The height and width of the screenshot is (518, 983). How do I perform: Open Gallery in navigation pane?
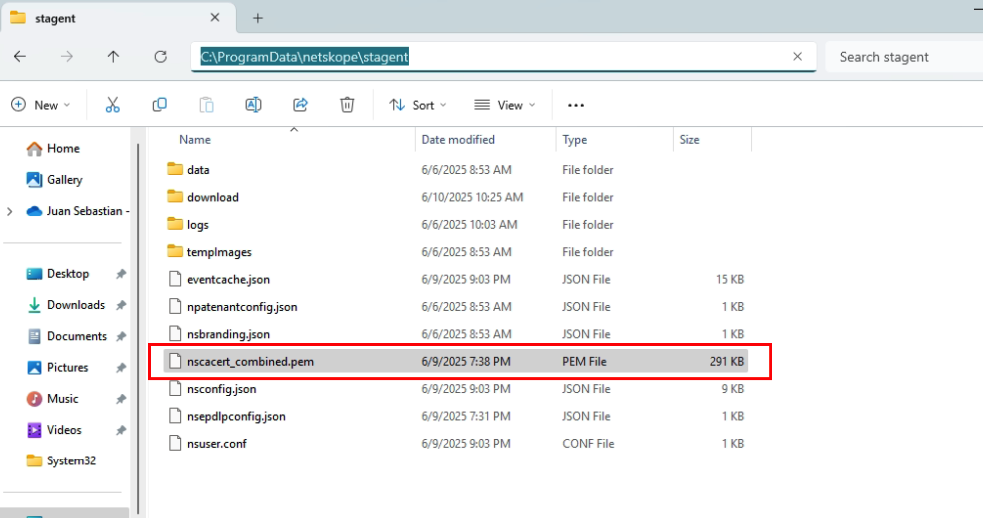pyautogui.click(x=55, y=180)
